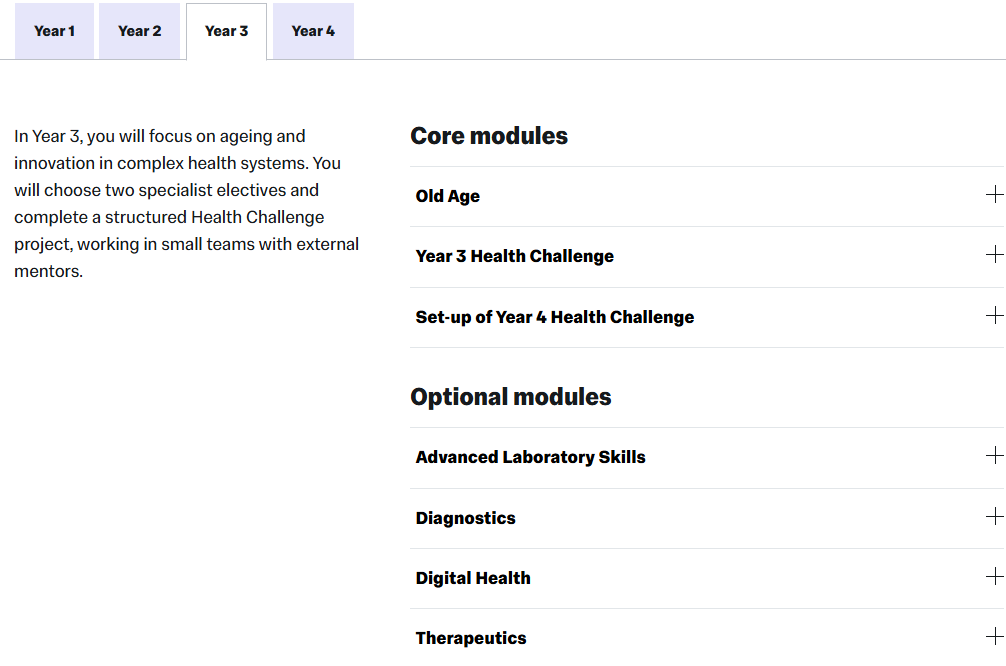Open Set-up of Year 4 Health Challenge title
Image resolution: width=1006 pixels, height=666 pixels.
point(555,317)
